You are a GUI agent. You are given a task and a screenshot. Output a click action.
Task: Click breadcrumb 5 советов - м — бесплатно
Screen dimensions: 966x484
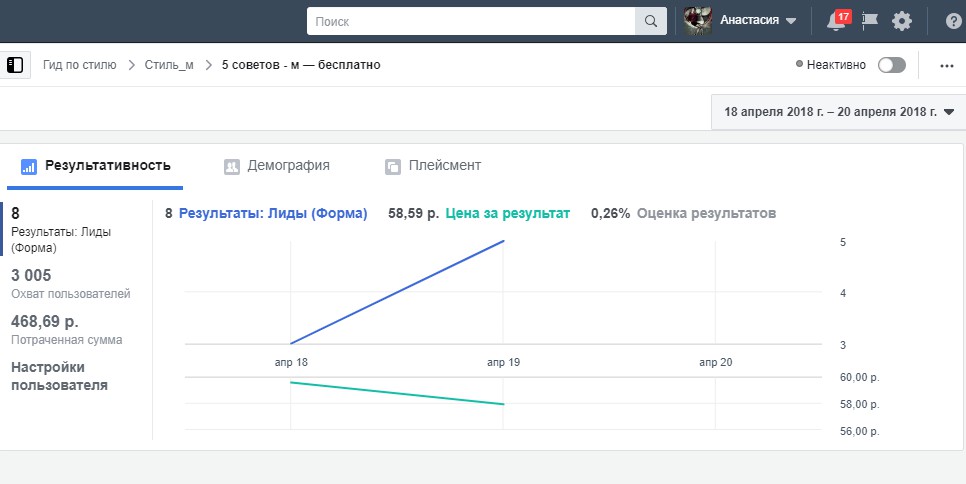click(301, 65)
